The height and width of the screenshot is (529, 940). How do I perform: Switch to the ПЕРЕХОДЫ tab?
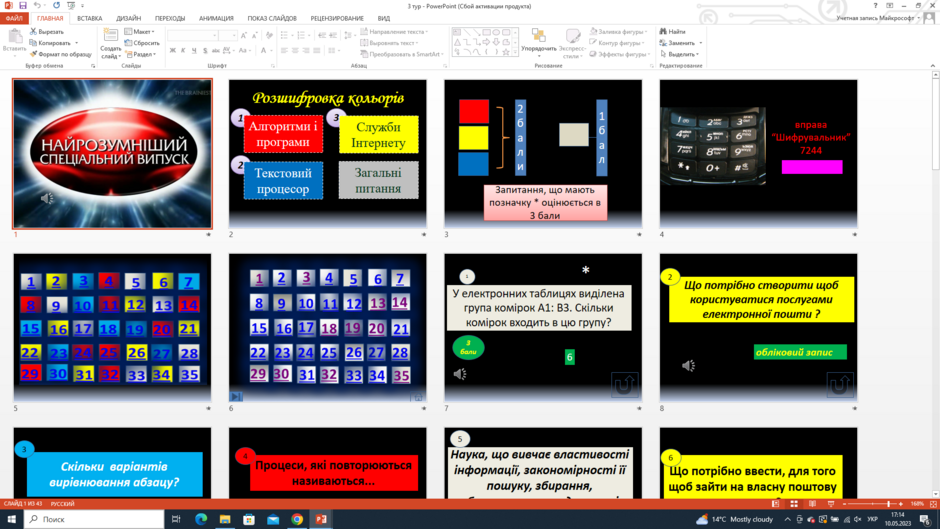pos(170,19)
